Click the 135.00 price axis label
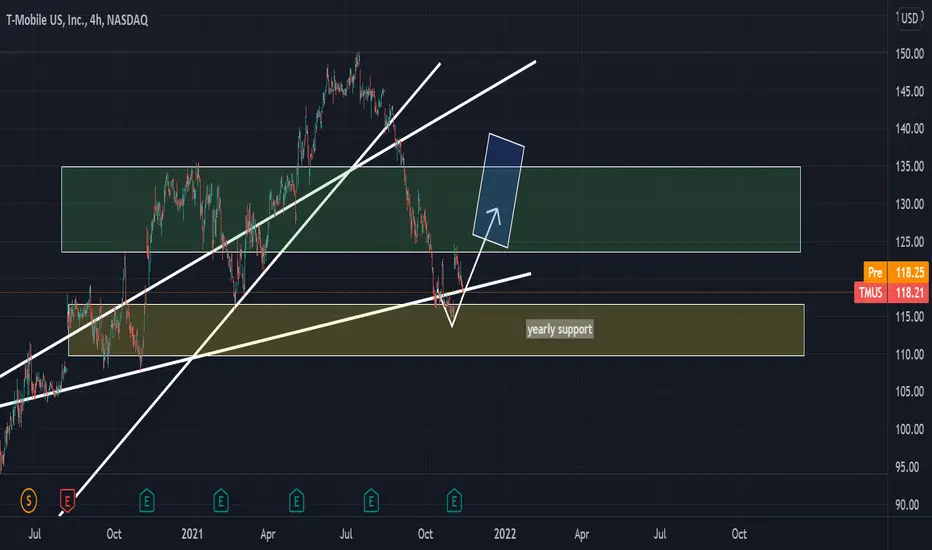Screen dimensions: 932x550 909,166
